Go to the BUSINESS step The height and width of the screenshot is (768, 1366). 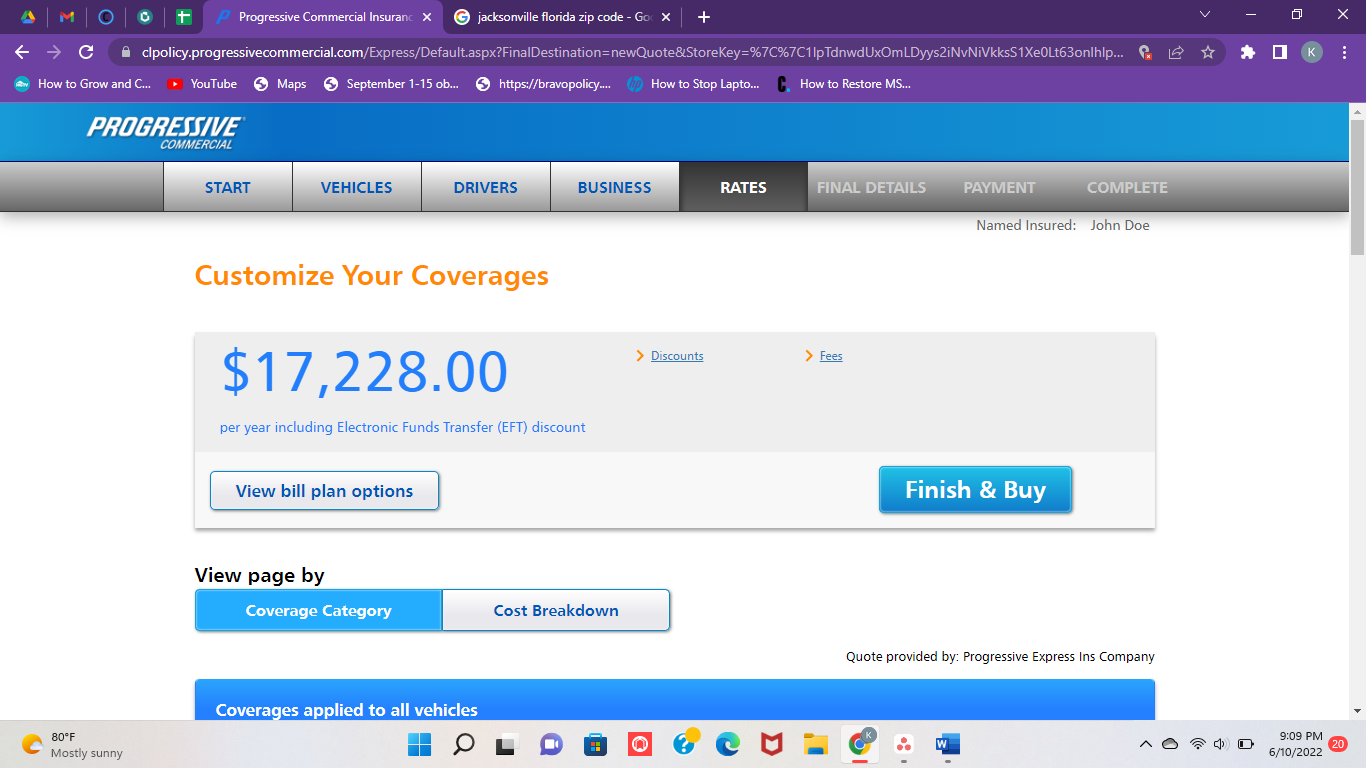coord(615,187)
